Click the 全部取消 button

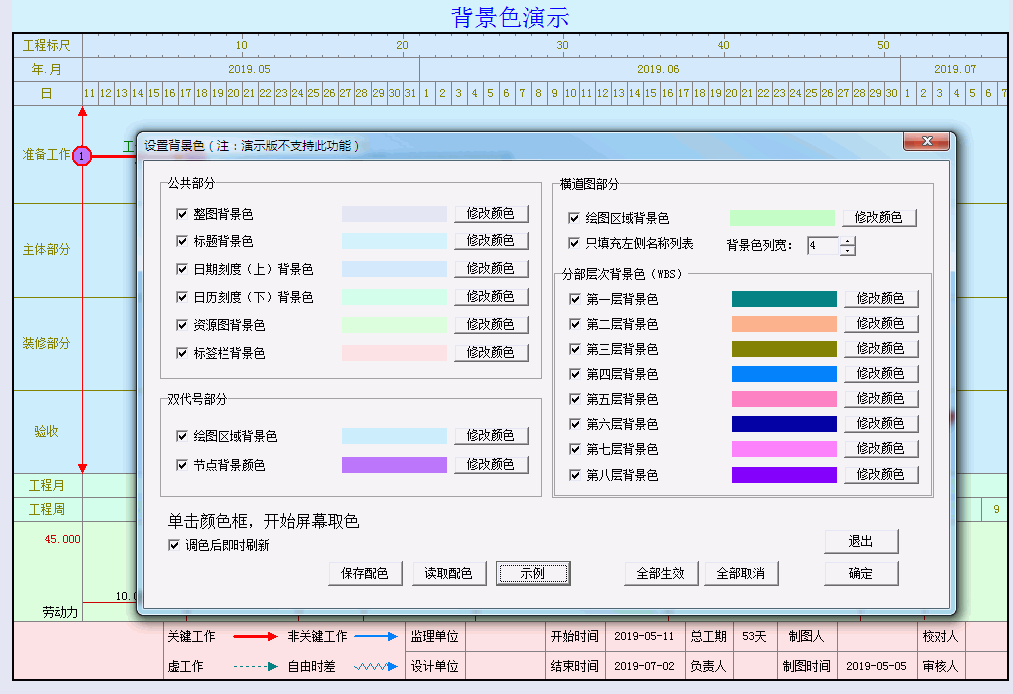point(741,573)
